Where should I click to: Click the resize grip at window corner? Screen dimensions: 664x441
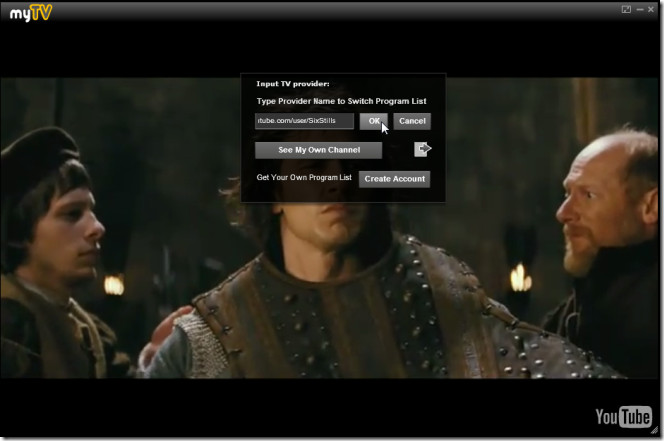(x=654, y=430)
